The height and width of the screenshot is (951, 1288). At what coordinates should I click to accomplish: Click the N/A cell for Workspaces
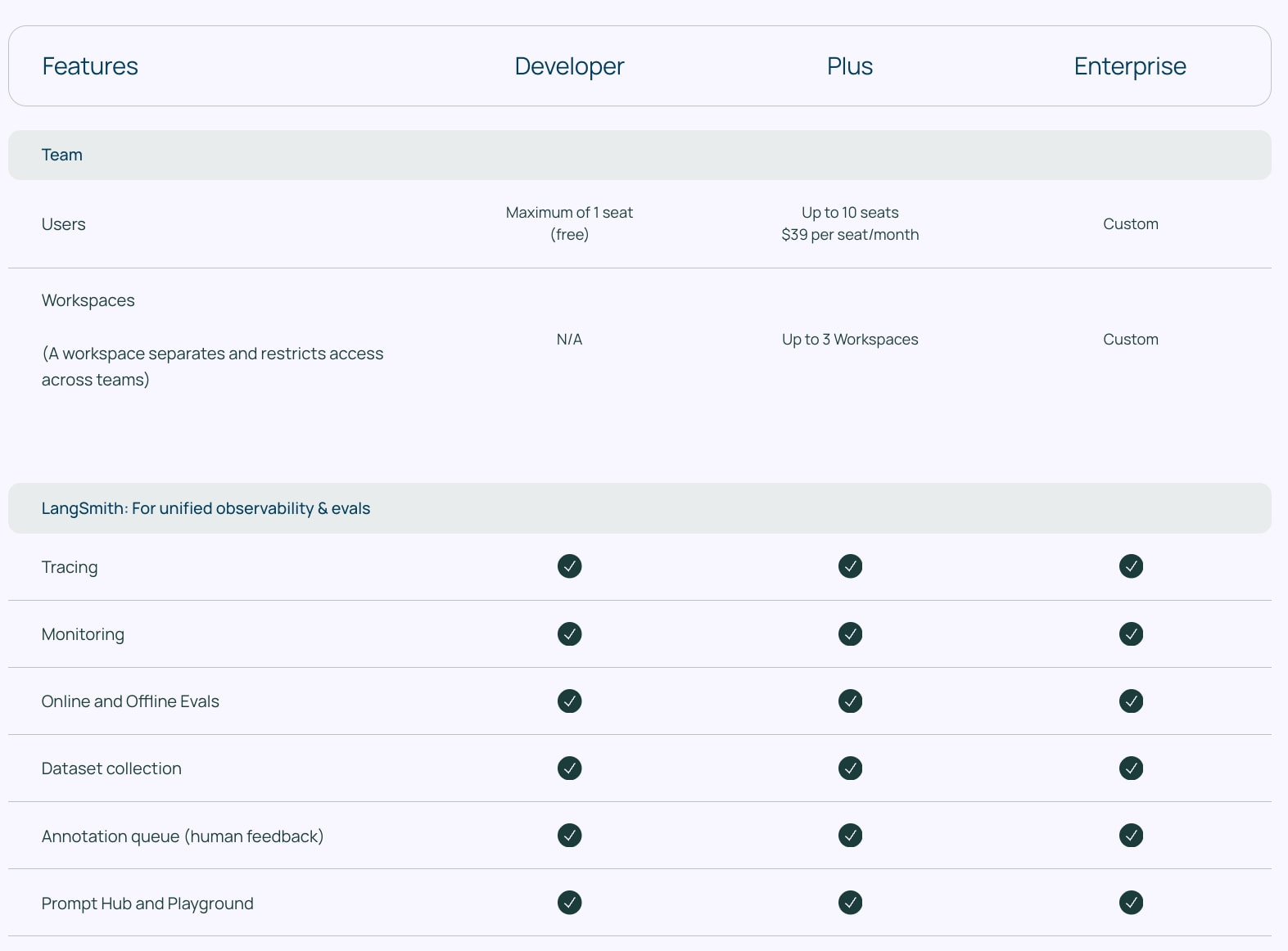[x=569, y=340]
